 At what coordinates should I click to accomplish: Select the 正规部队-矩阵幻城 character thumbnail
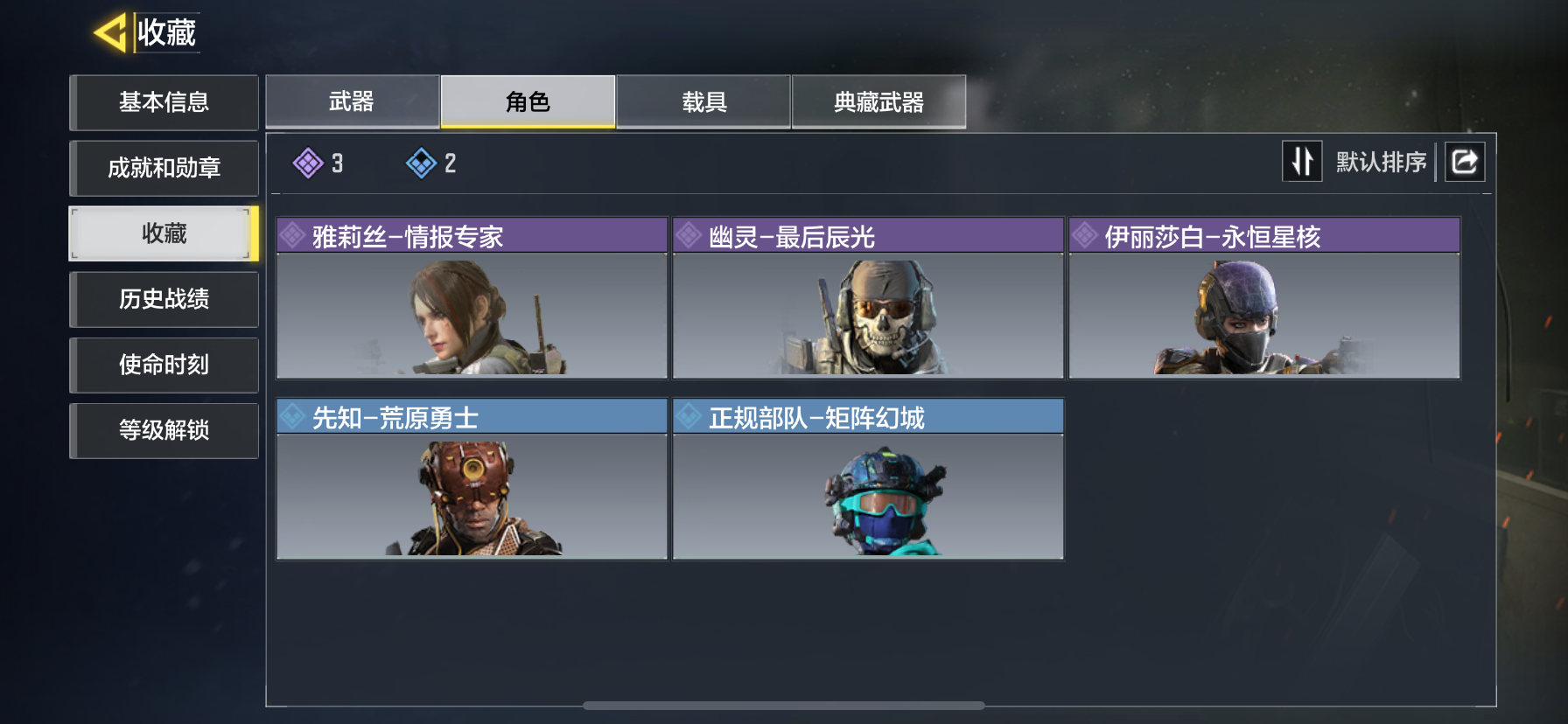(868, 497)
